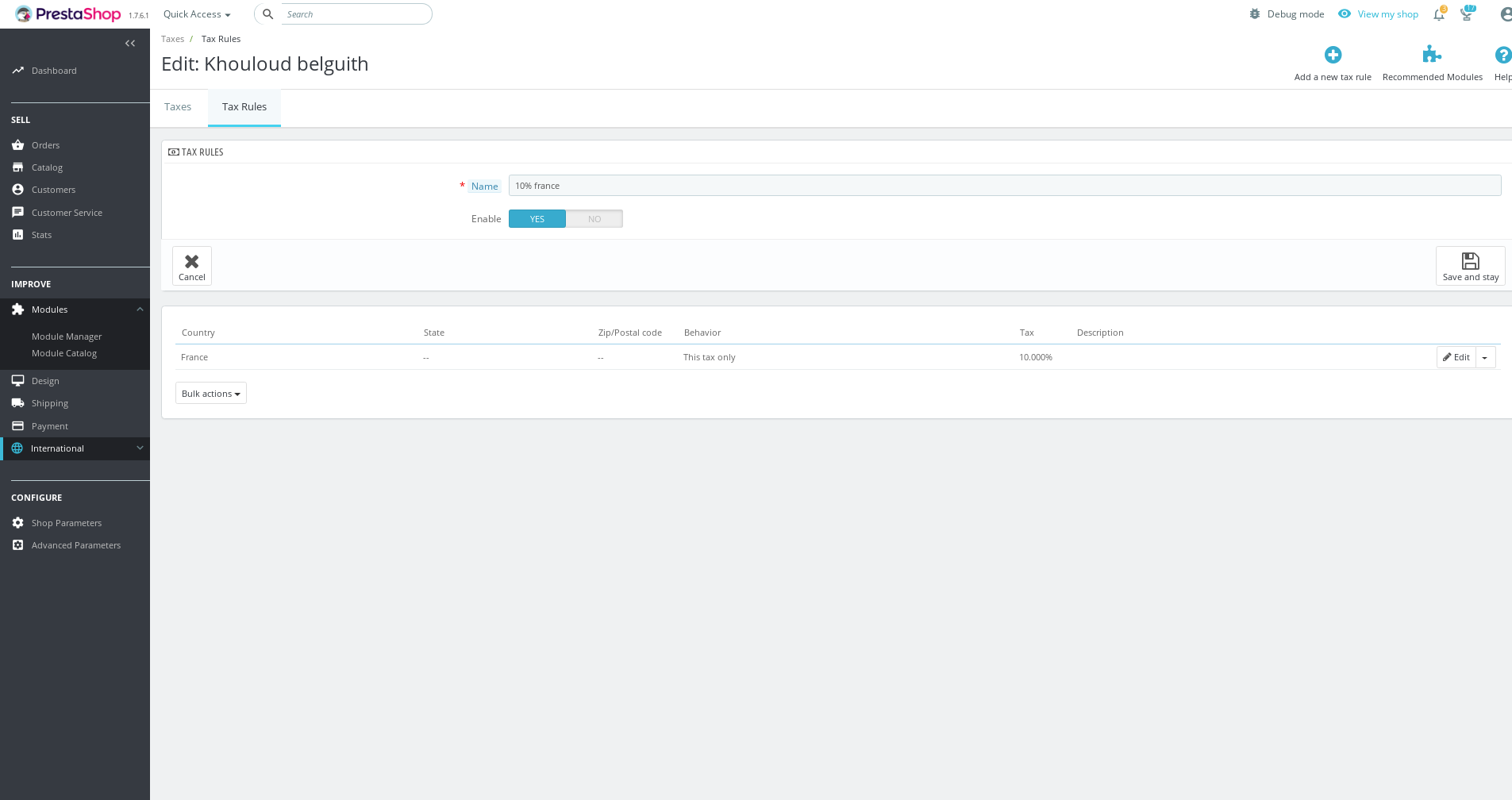Open Advanced Parameters menu label
The image size is (1512, 800).
coord(76,545)
